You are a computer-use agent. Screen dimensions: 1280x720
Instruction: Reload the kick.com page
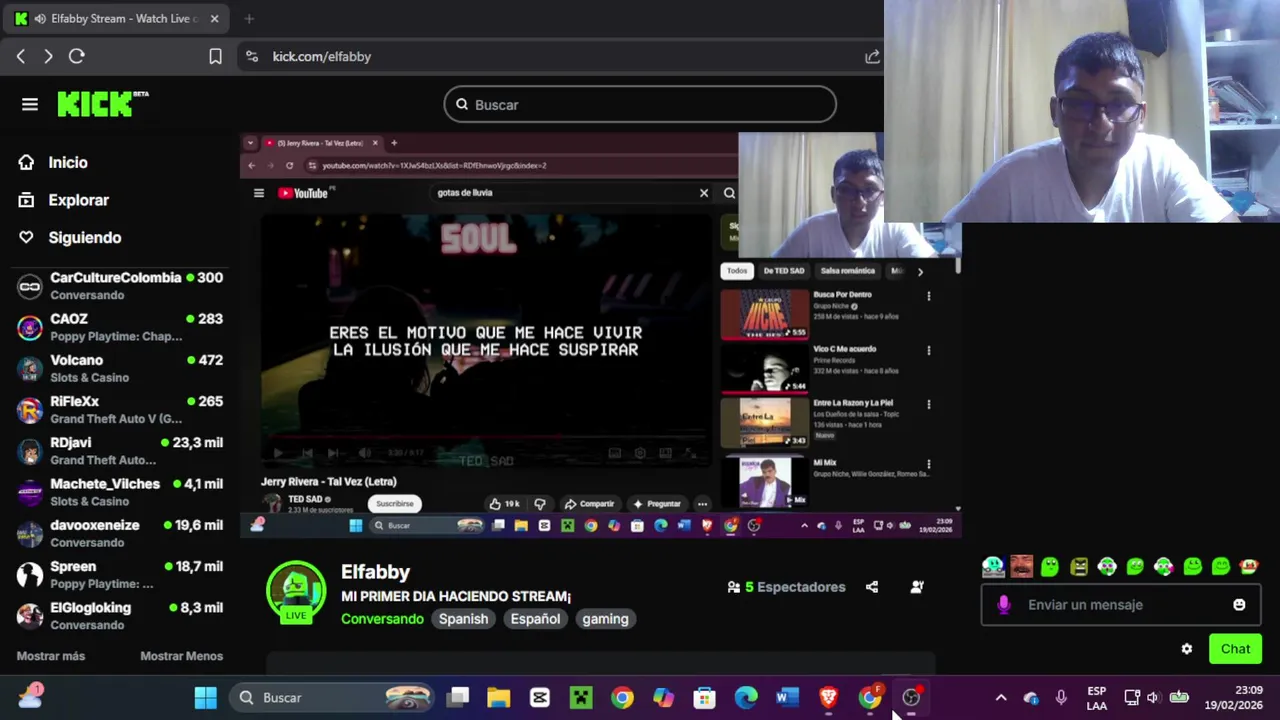point(77,57)
